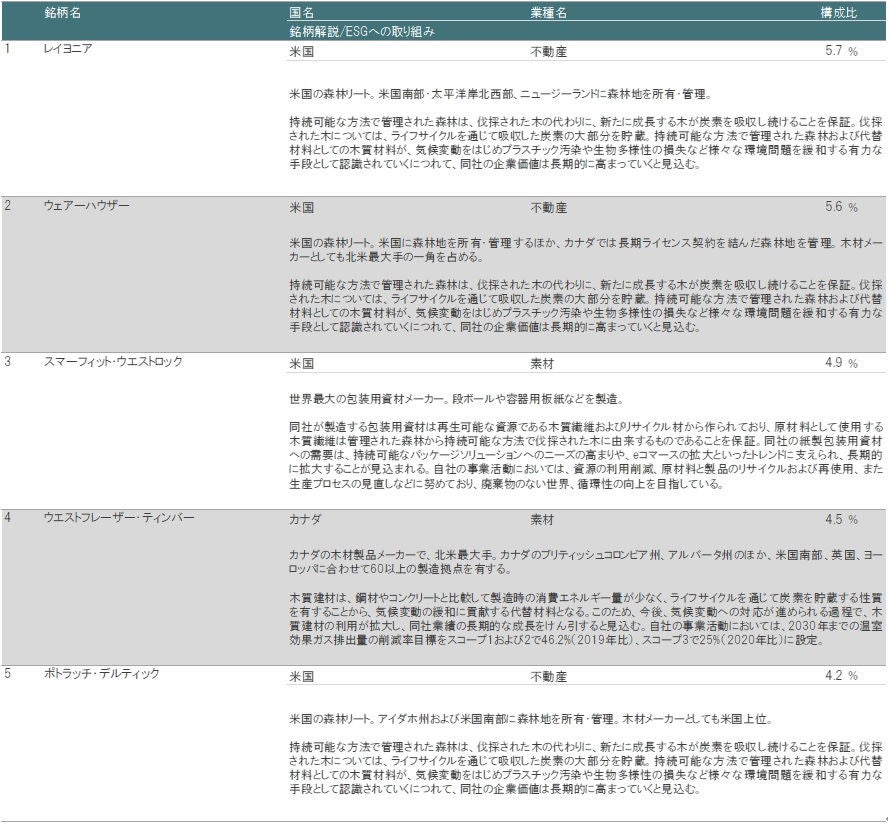This screenshot has height=827, width=888.
Task: Select the company name レイヨニア
Action: [69, 50]
